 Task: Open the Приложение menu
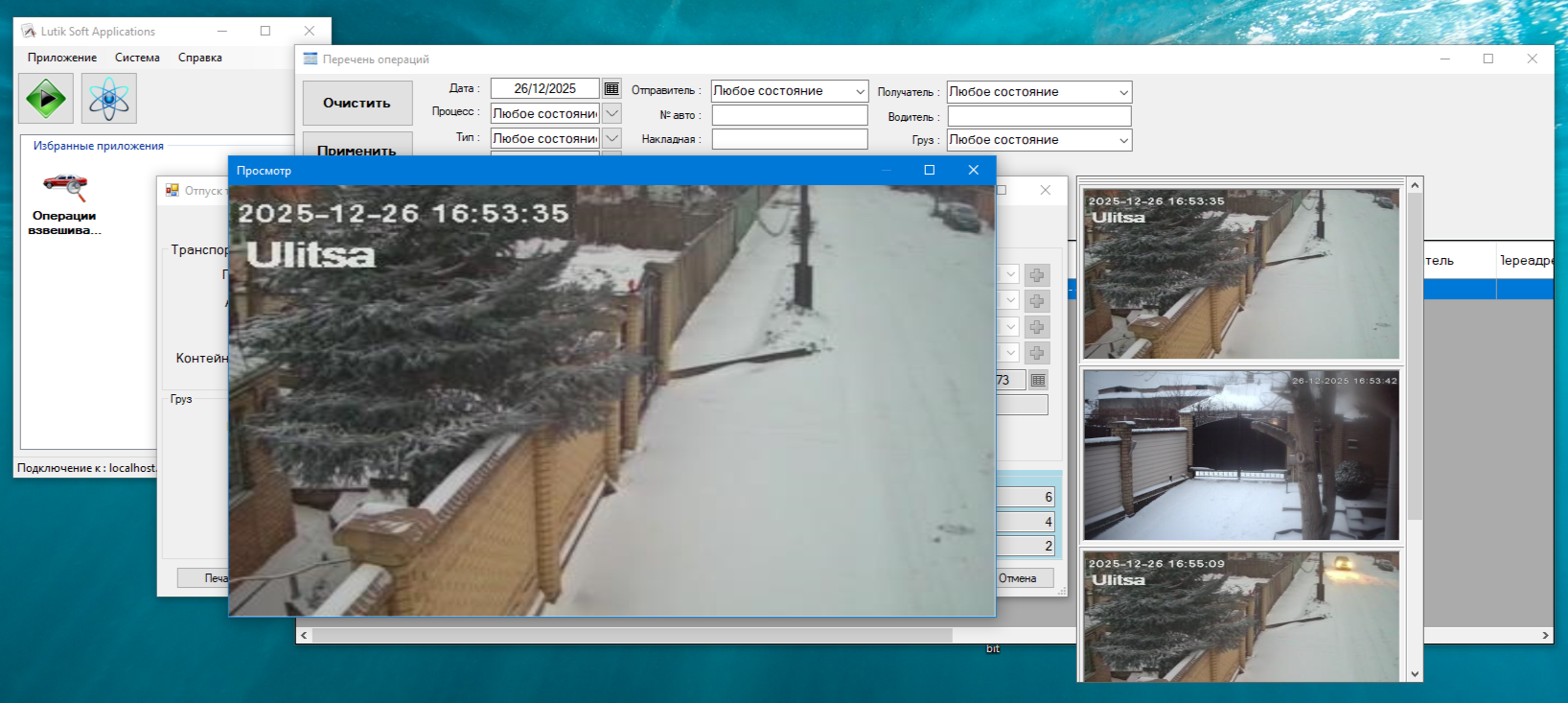click(62, 58)
